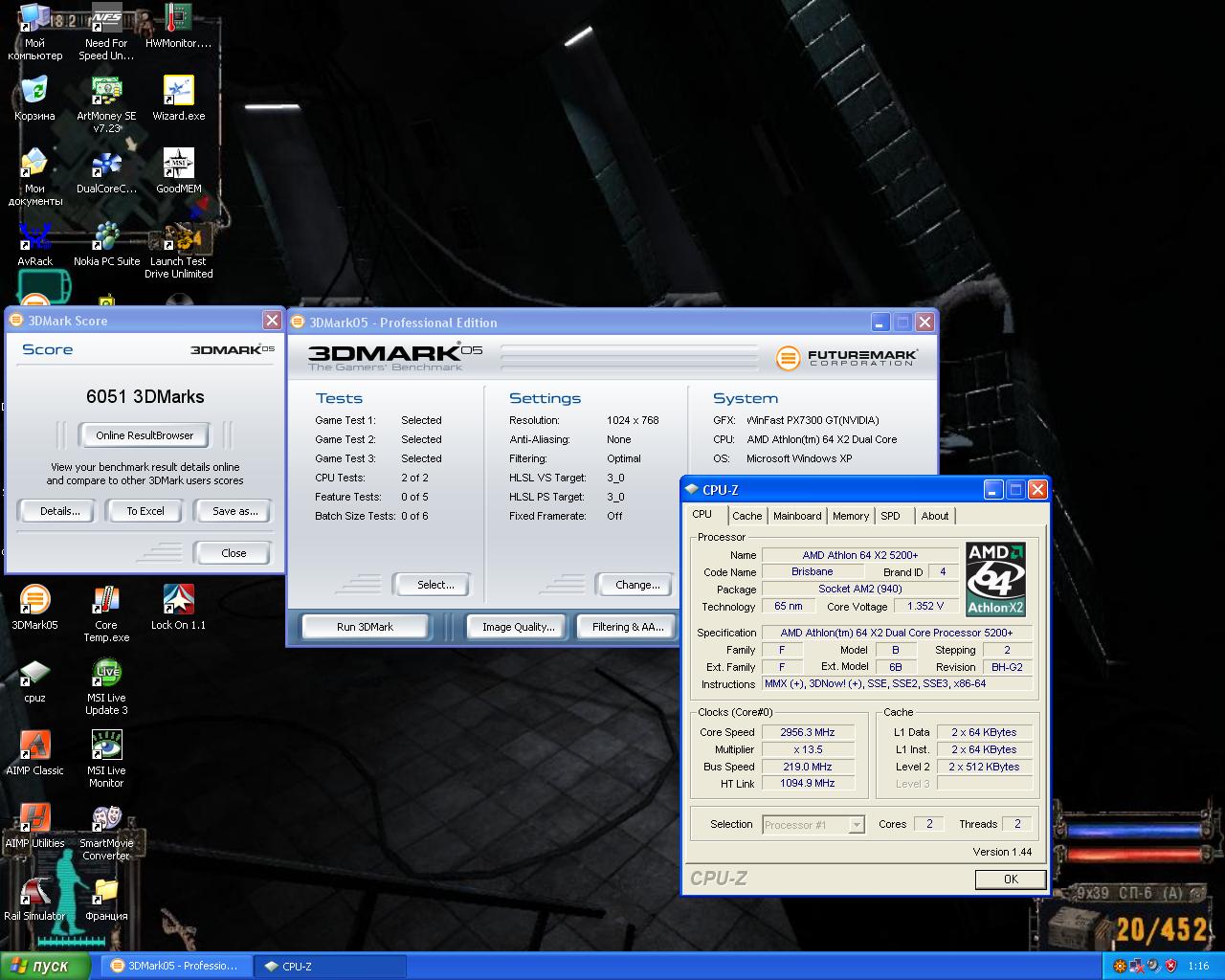
Task: Open Lock On 1.1 shortcut
Action: tap(178, 608)
